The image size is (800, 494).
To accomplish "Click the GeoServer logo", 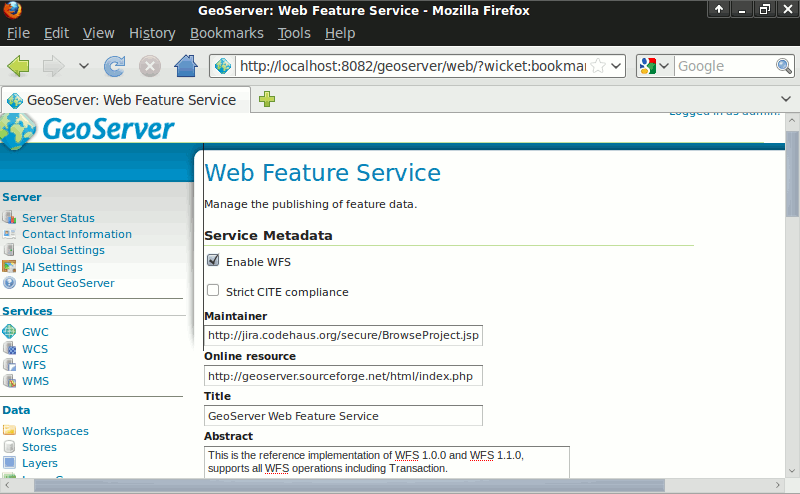I will [x=88, y=130].
